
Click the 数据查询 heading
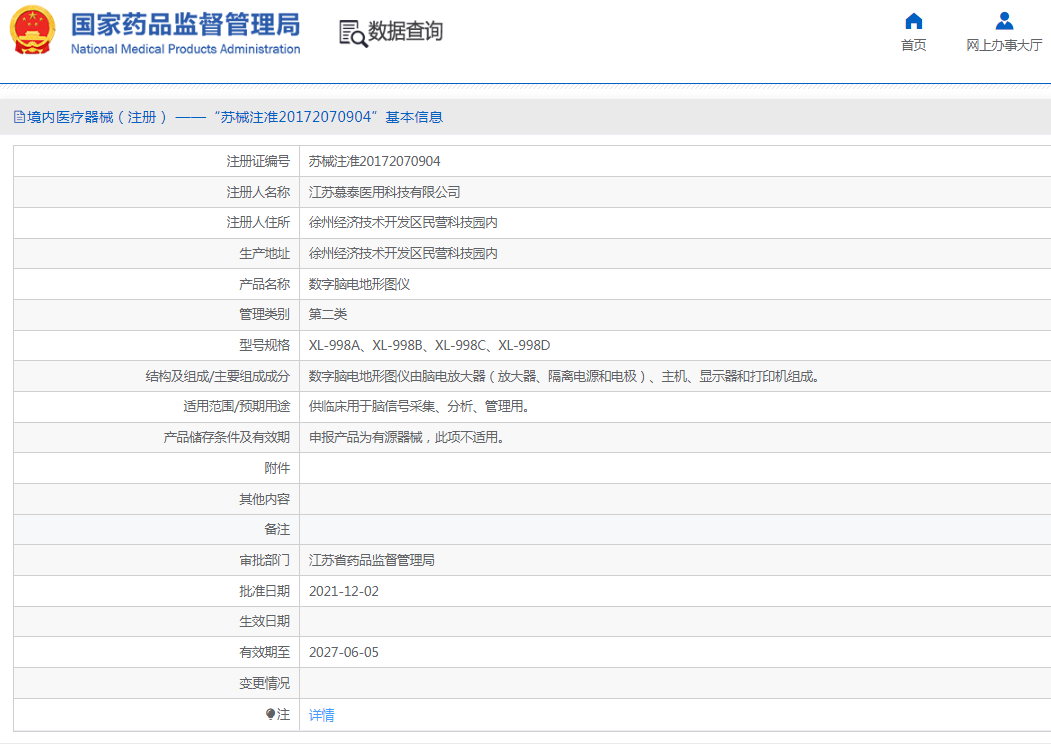pos(406,31)
